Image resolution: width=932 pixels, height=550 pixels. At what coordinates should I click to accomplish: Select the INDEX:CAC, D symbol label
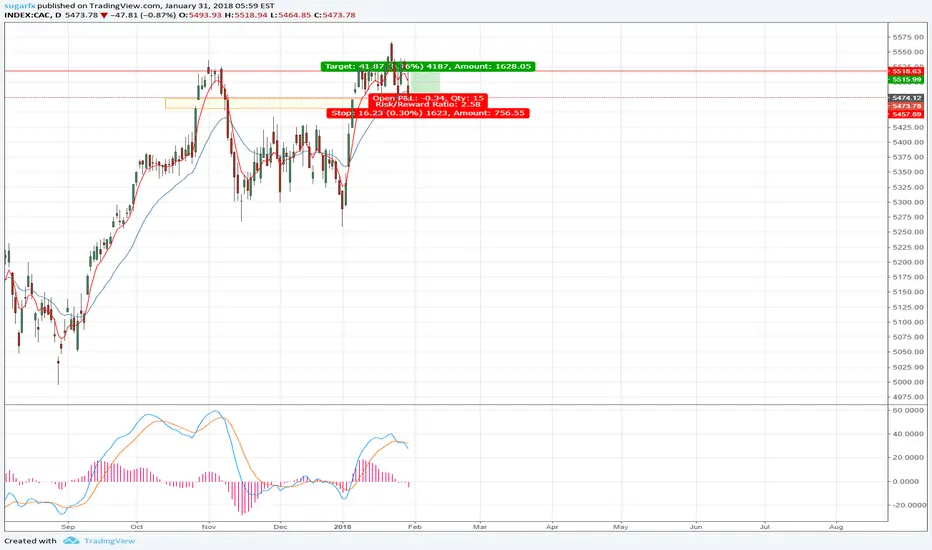33,15
